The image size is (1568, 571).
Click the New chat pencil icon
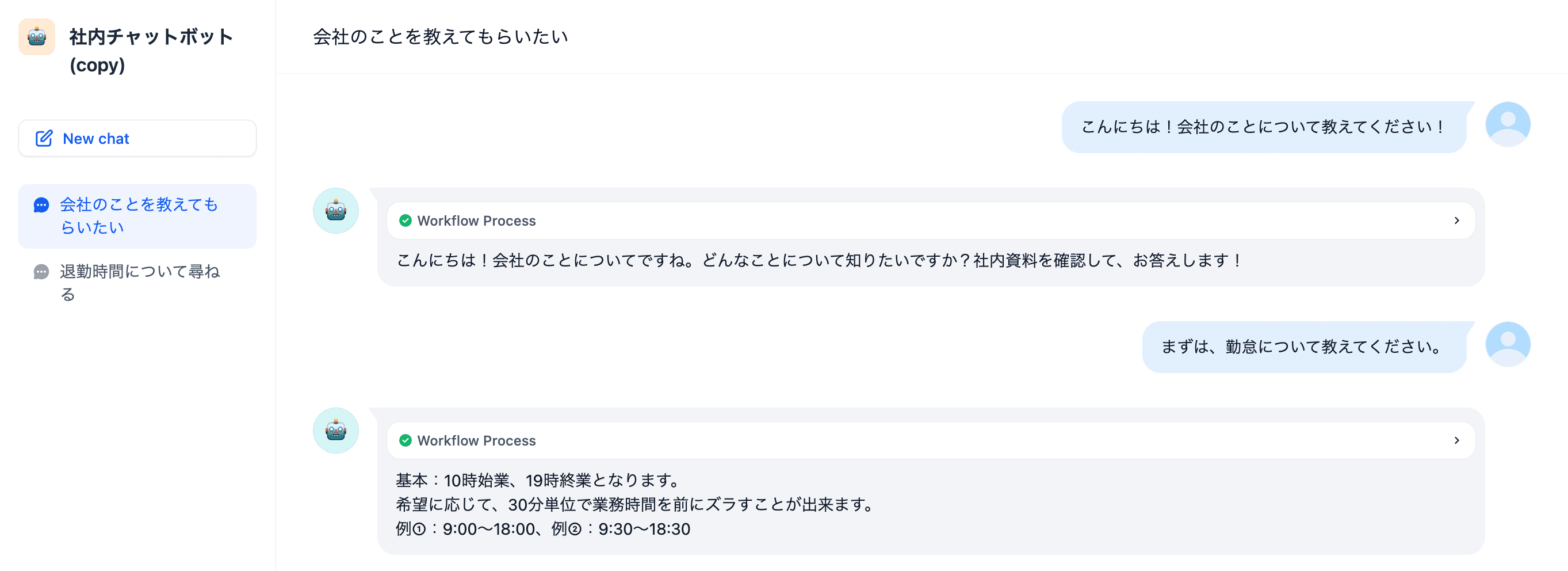44,138
